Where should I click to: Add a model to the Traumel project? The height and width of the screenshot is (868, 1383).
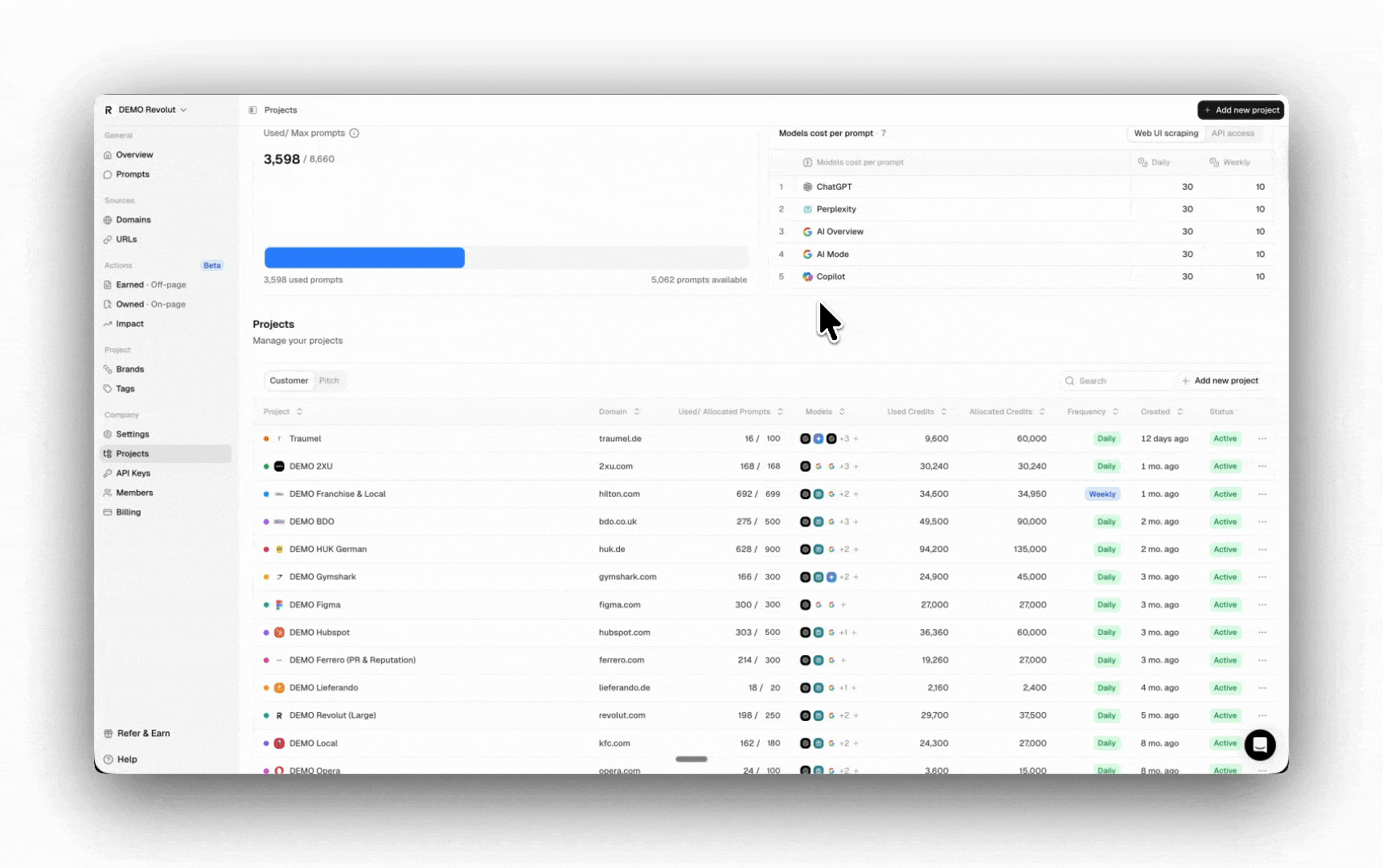click(856, 439)
